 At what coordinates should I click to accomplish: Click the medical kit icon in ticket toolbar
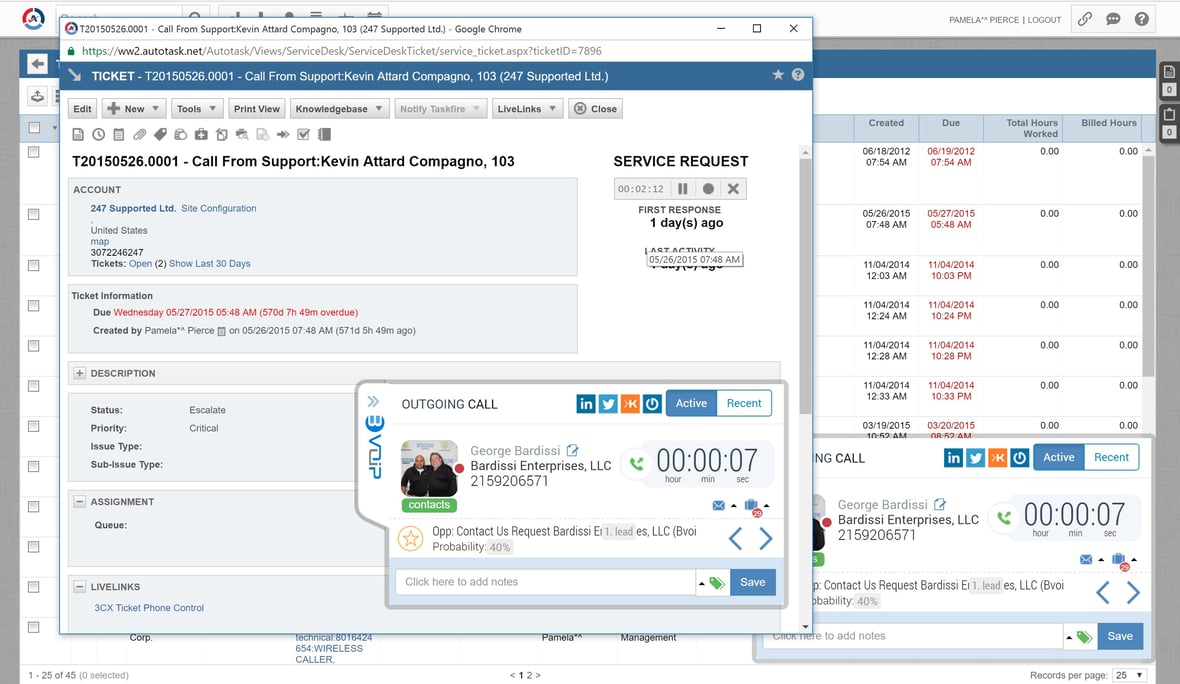click(201, 135)
